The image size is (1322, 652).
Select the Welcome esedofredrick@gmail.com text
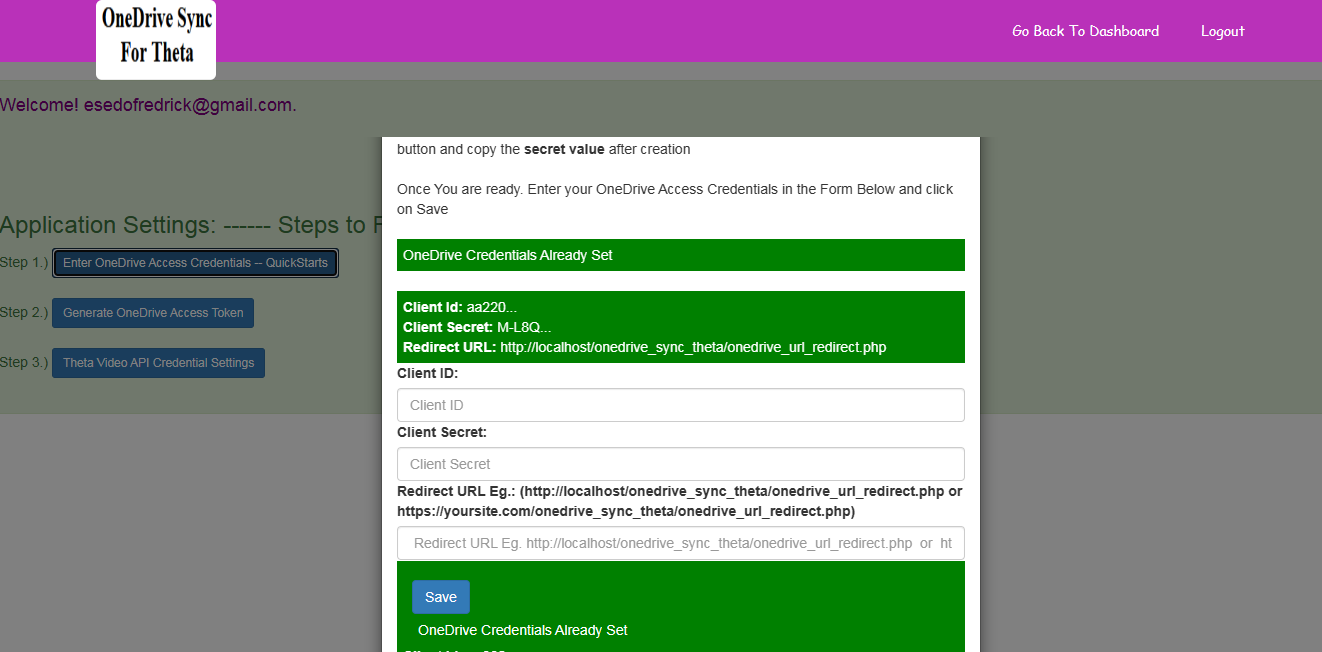point(148,105)
